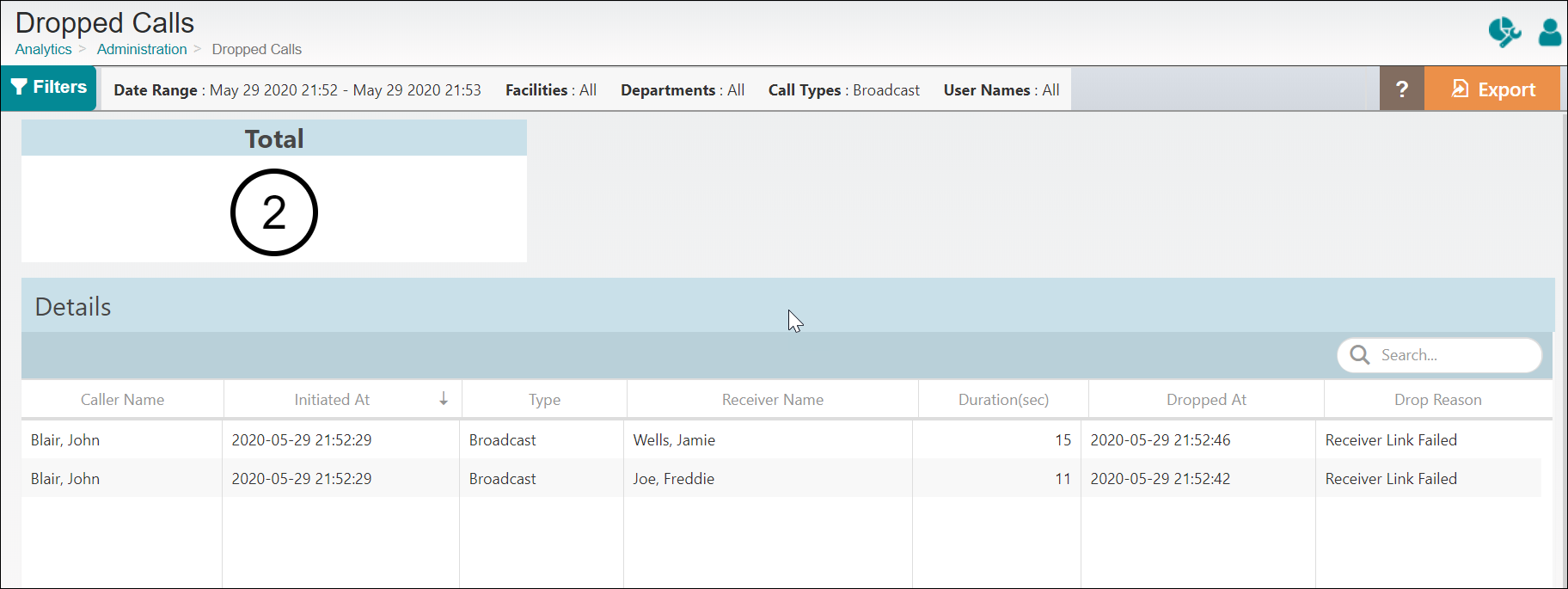
Task: Go to the Analytics breadcrumb link
Action: [x=43, y=49]
